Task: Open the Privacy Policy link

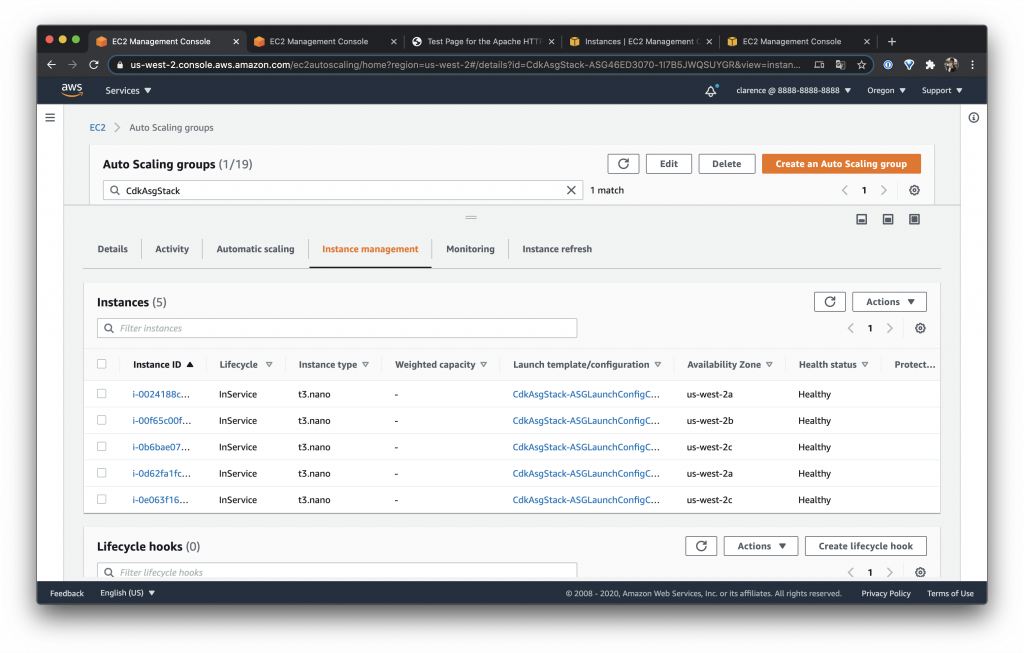Action: 886,593
